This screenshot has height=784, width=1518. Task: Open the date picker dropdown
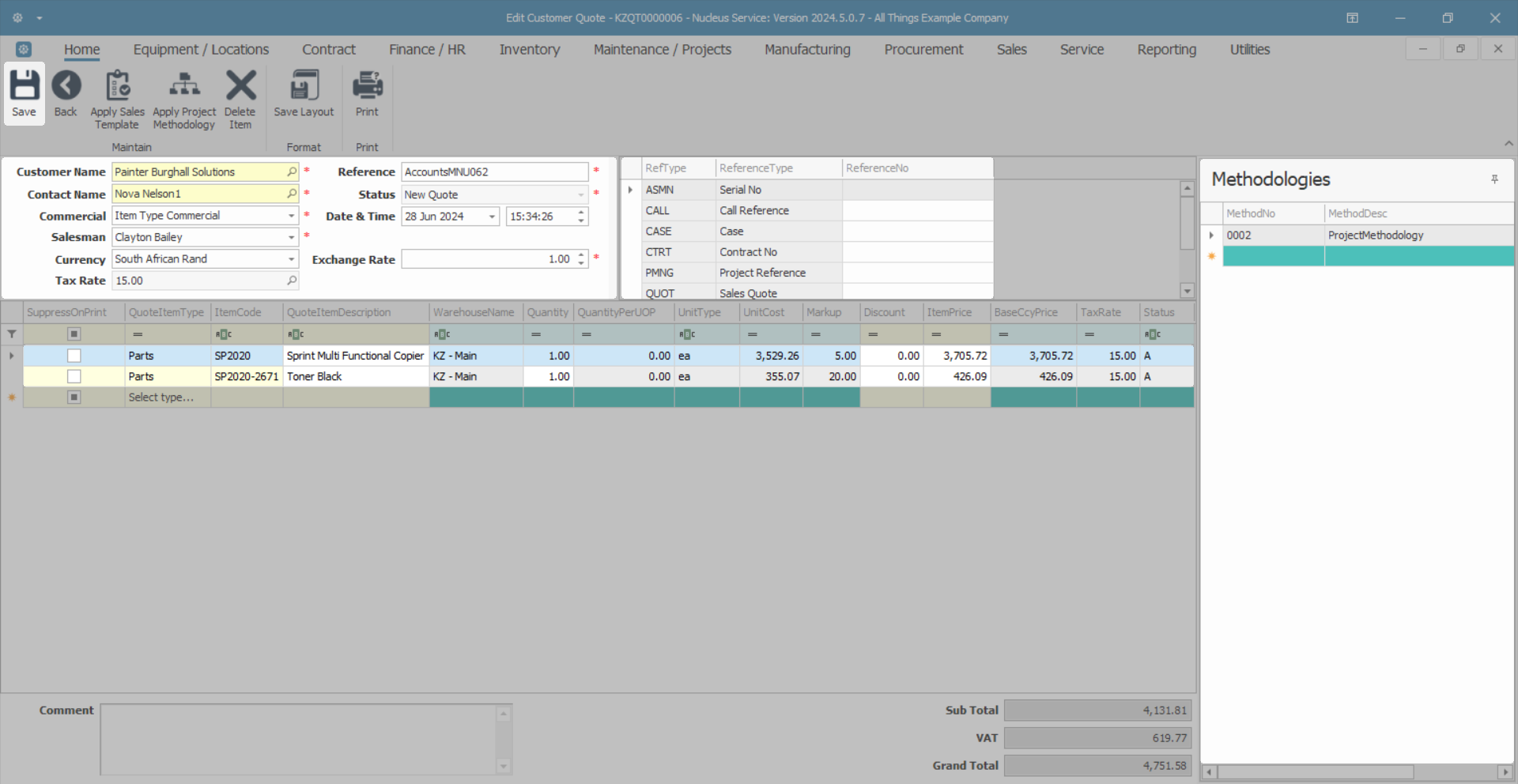coord(492,217)
